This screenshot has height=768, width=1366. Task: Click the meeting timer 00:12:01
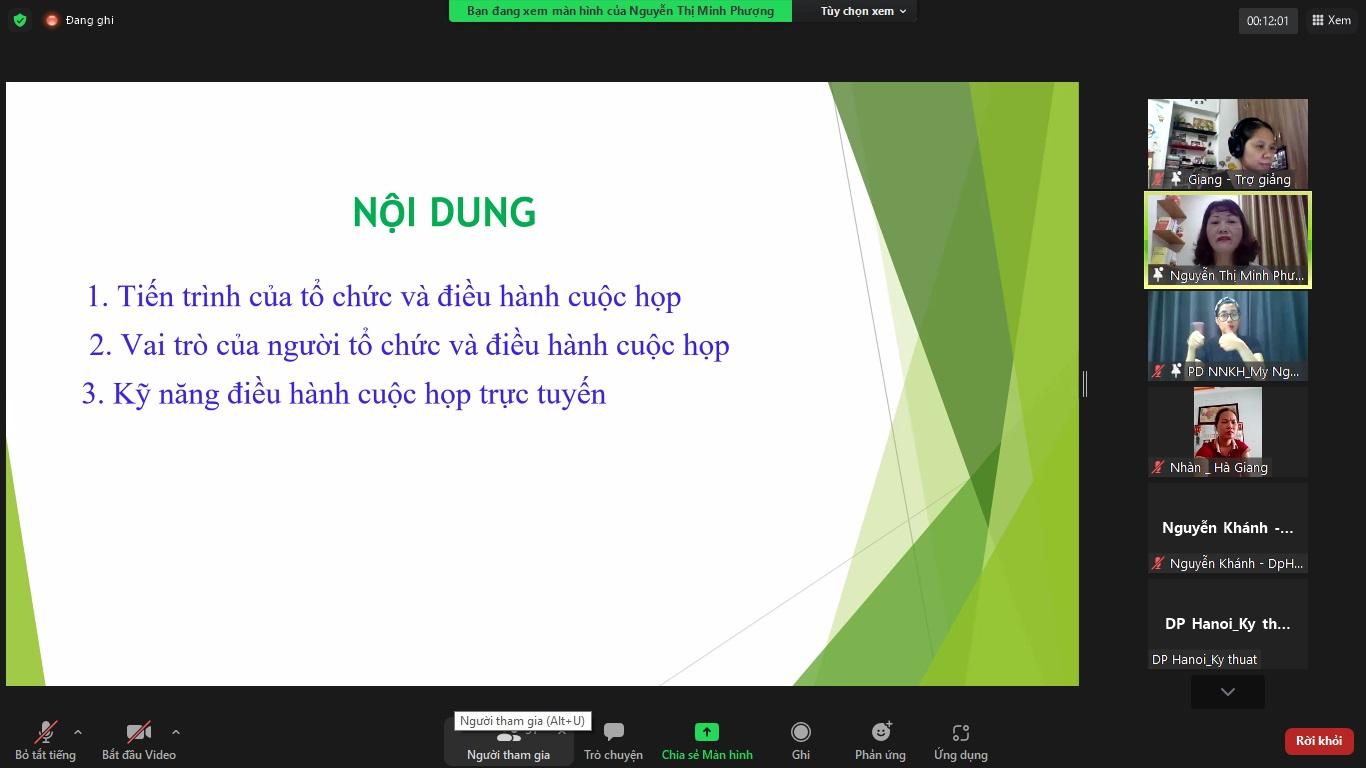point(1268,20)
